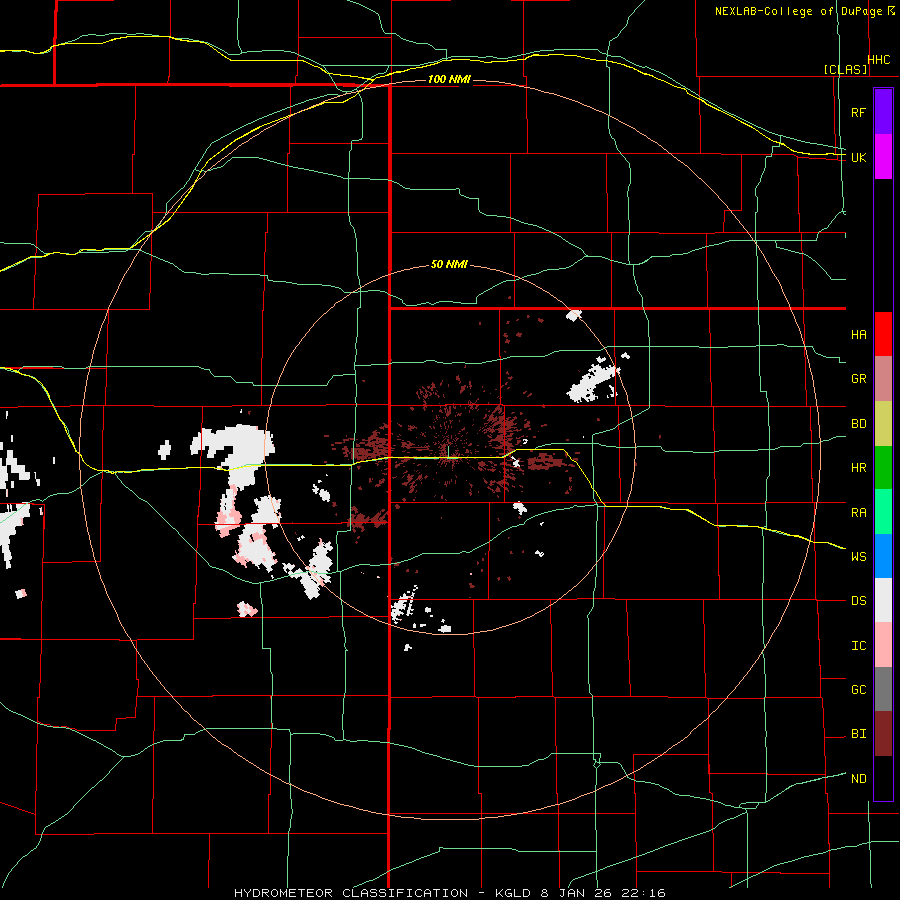Click the HA legend label
Viewport: 900px width, 900px height.
[859, 335]
